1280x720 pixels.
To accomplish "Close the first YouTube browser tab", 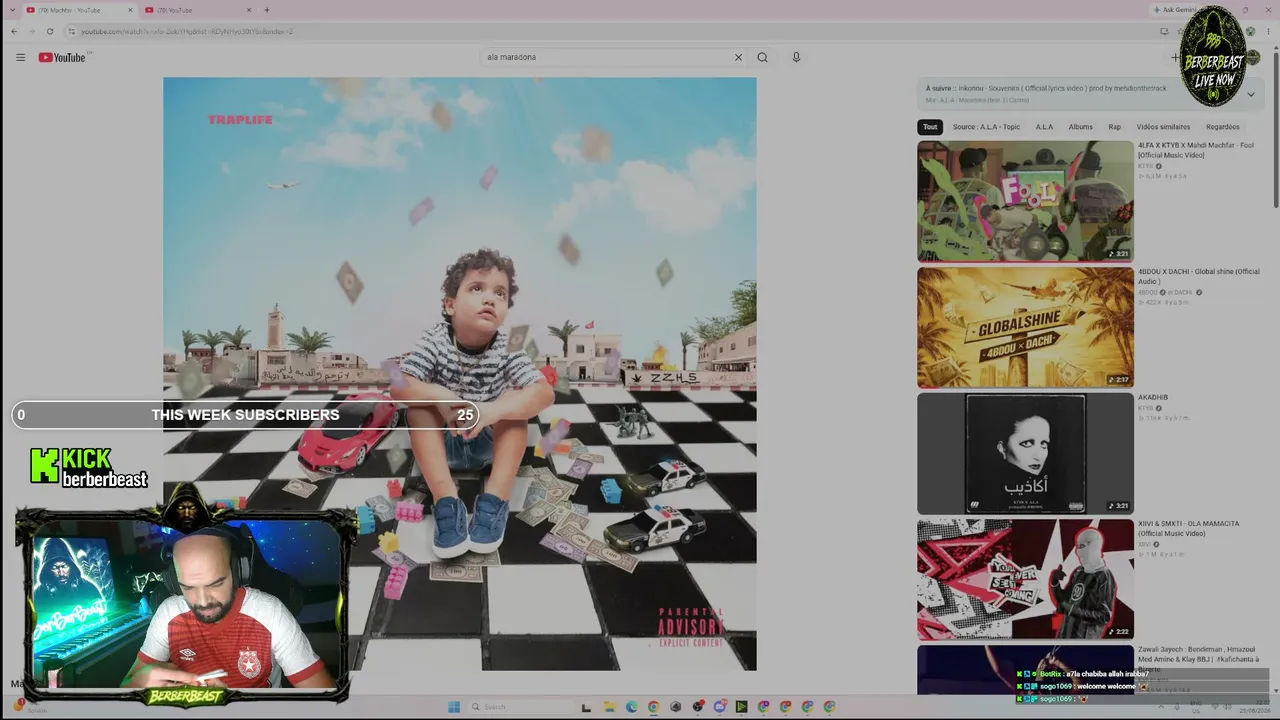I will [x=130, y=10].
